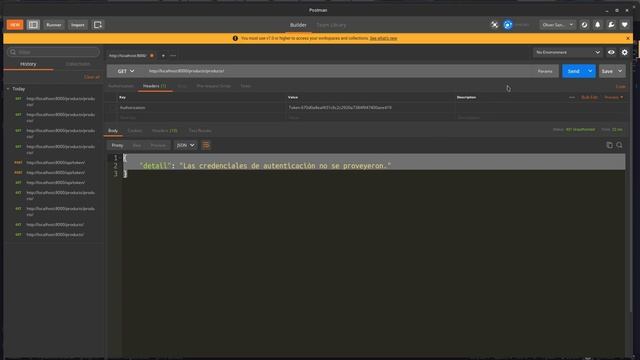Image resolution: width=640 pixels, height=360 pixels.
Task: Open the header columns ellipsis menu
Action: pos(571,98)
